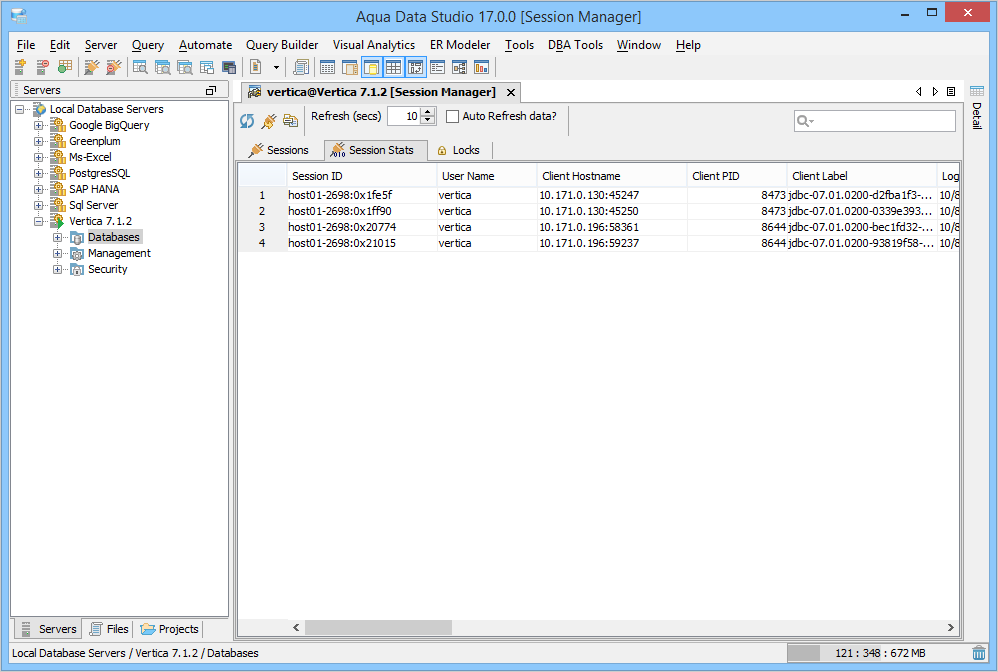Switch to the Projects tab

point(169,629)
